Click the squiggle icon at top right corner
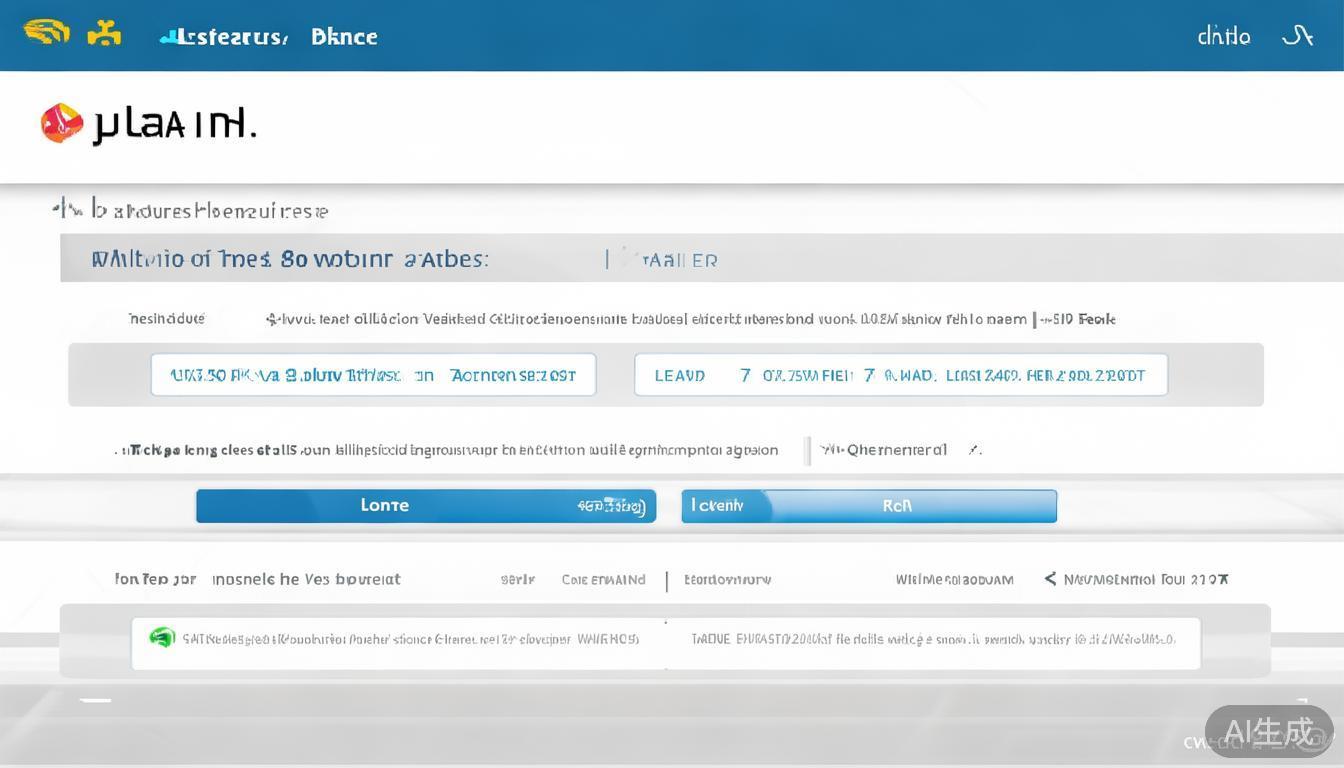 coord(1297,36)
